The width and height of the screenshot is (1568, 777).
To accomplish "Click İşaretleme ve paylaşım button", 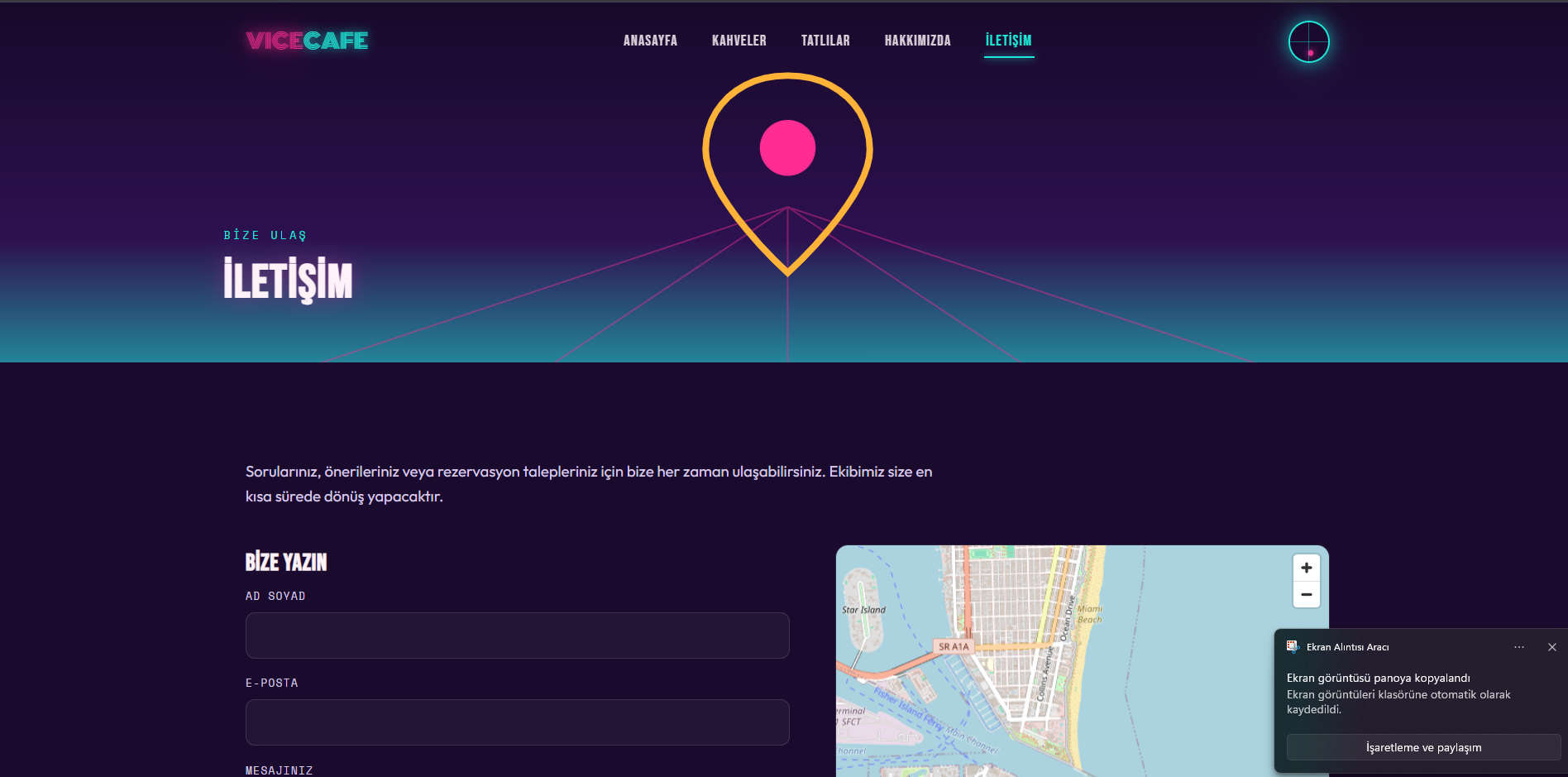I will pos(1423,747).
